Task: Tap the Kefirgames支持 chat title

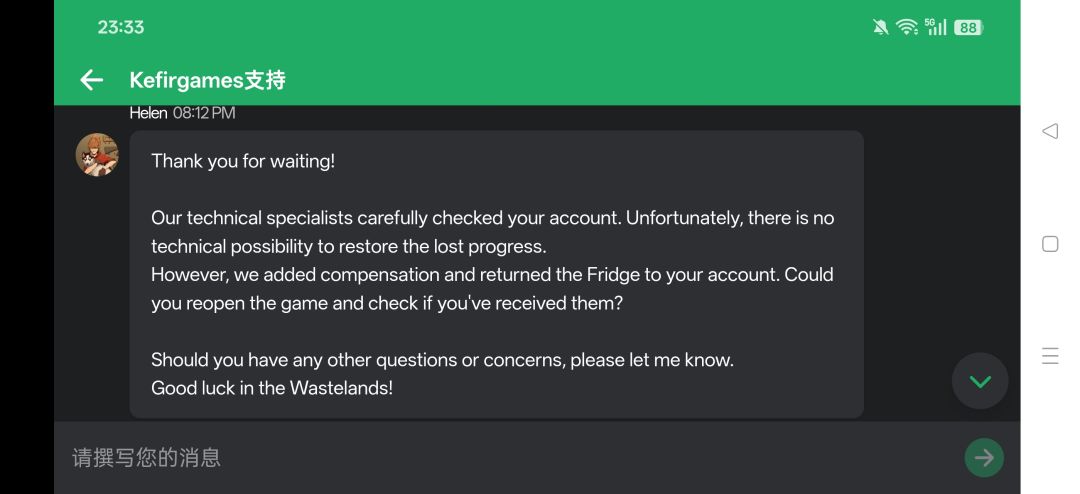Action: pos(208,80)
